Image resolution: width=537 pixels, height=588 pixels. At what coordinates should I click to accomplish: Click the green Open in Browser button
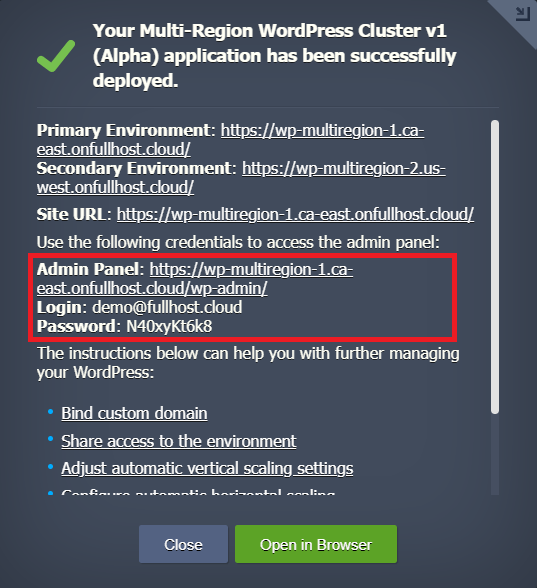pyautogui.click(x=316, y=544)
